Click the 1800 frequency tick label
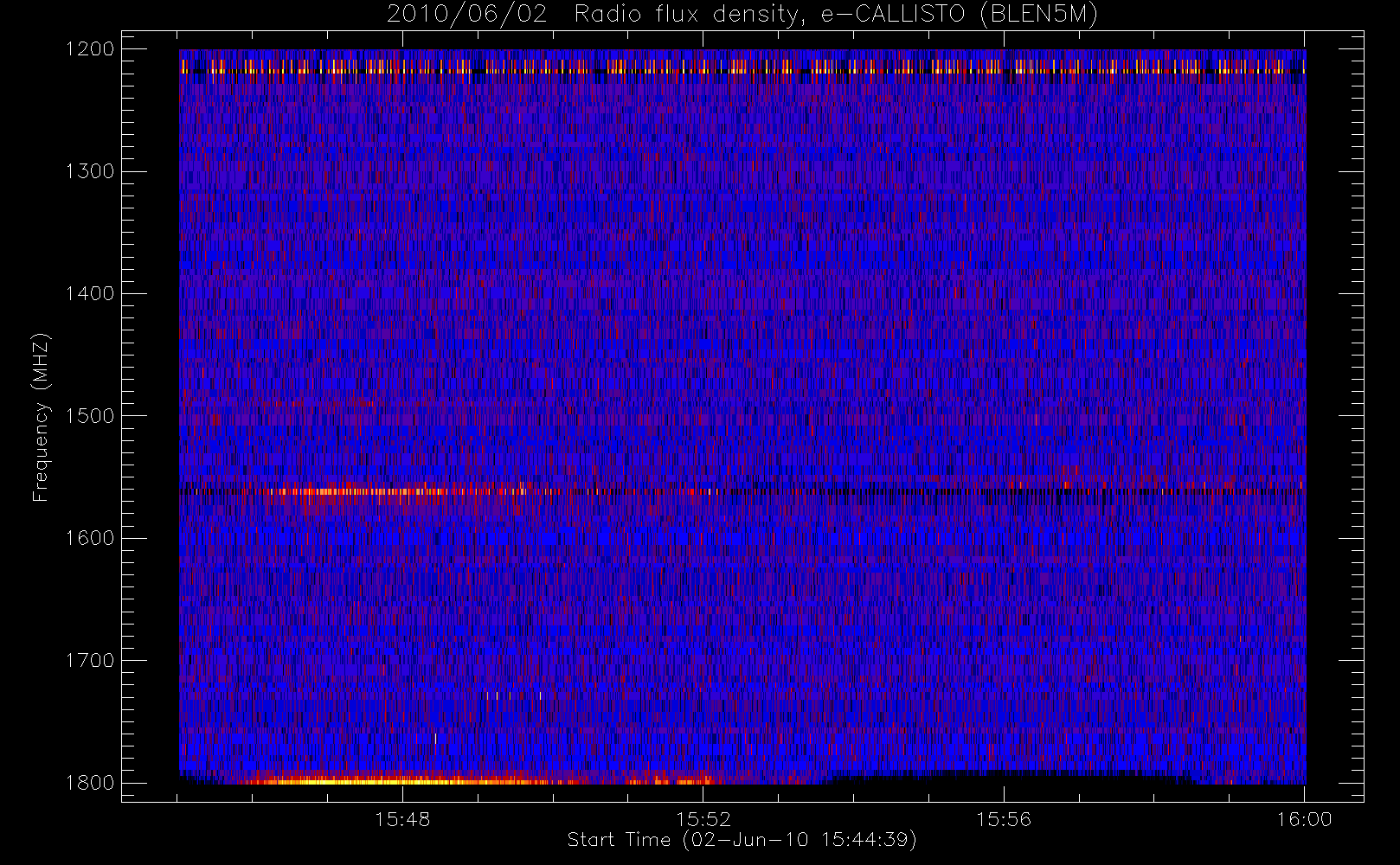The height and width of the screenshot is (865, 1400). click(x=90, y=782)
